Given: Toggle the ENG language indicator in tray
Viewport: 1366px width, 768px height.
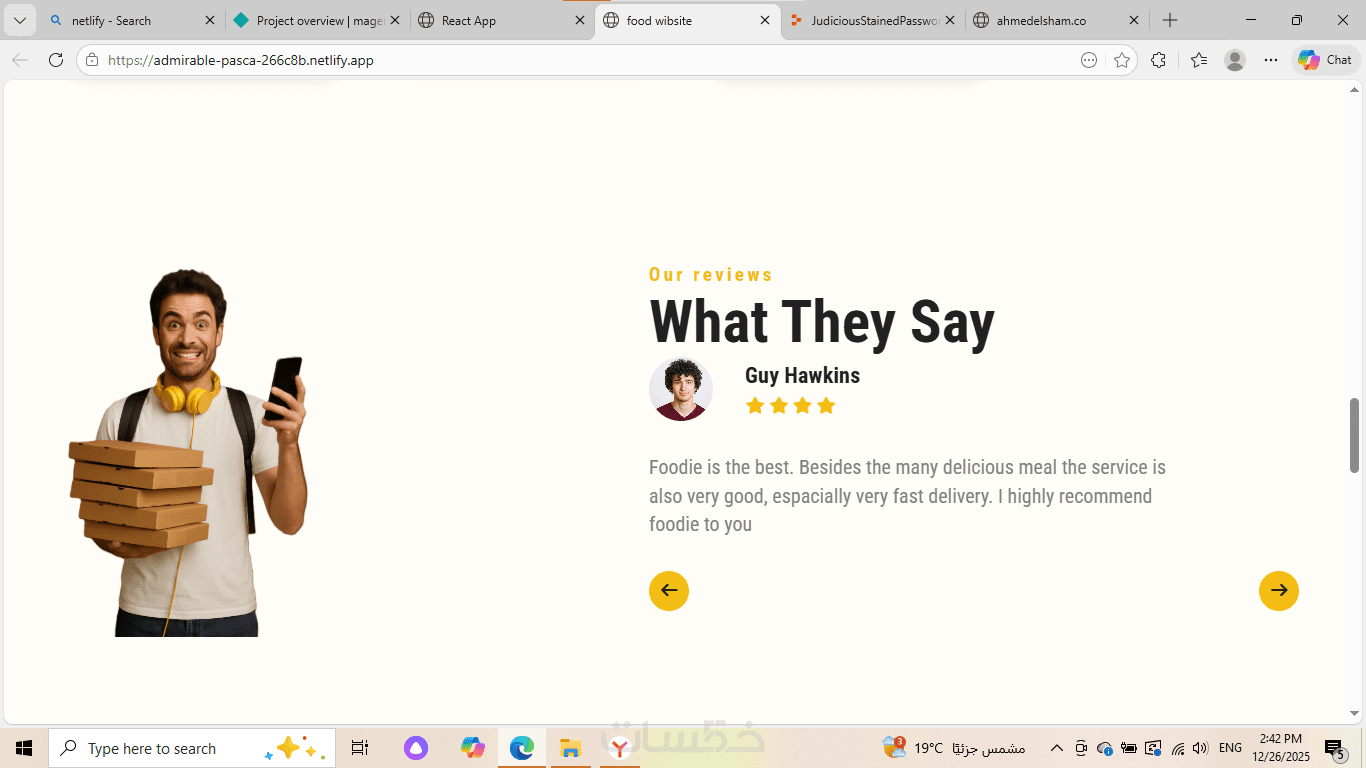Looking at the screenshot, I should point(1230,748).
